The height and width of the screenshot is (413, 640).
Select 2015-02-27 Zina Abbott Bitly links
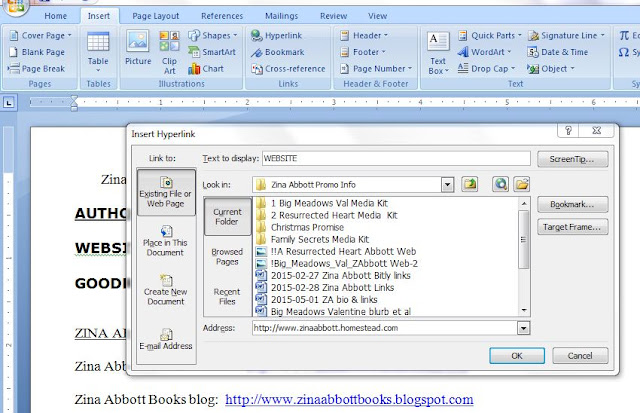[333, 275]
